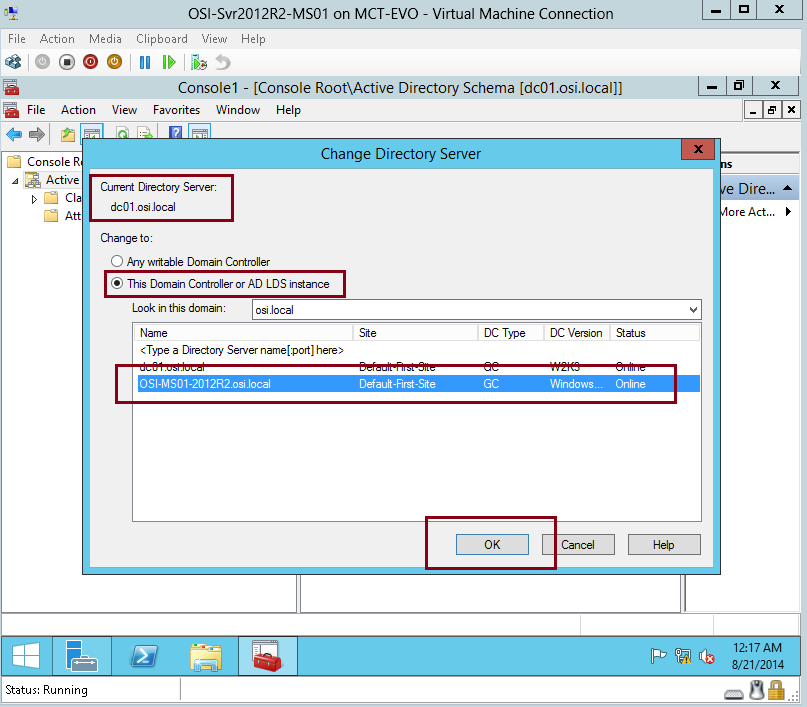Click the Ctrl+Alt+Del icon in VM toolbar
This screenshot has height=707, width=807.
[x=13, y=62]
